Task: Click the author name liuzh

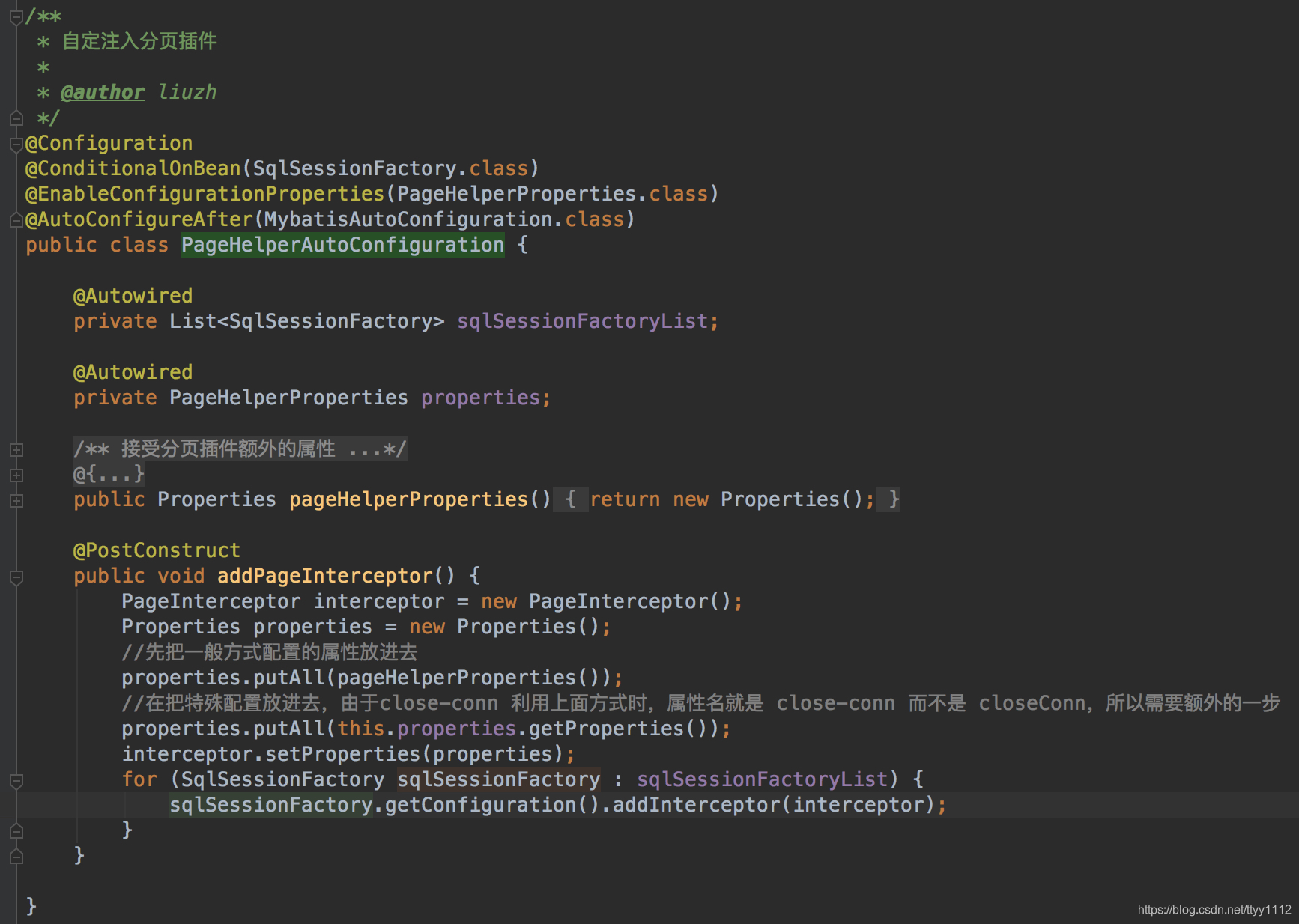Action: pyautogui.click(x=187, y=92)
